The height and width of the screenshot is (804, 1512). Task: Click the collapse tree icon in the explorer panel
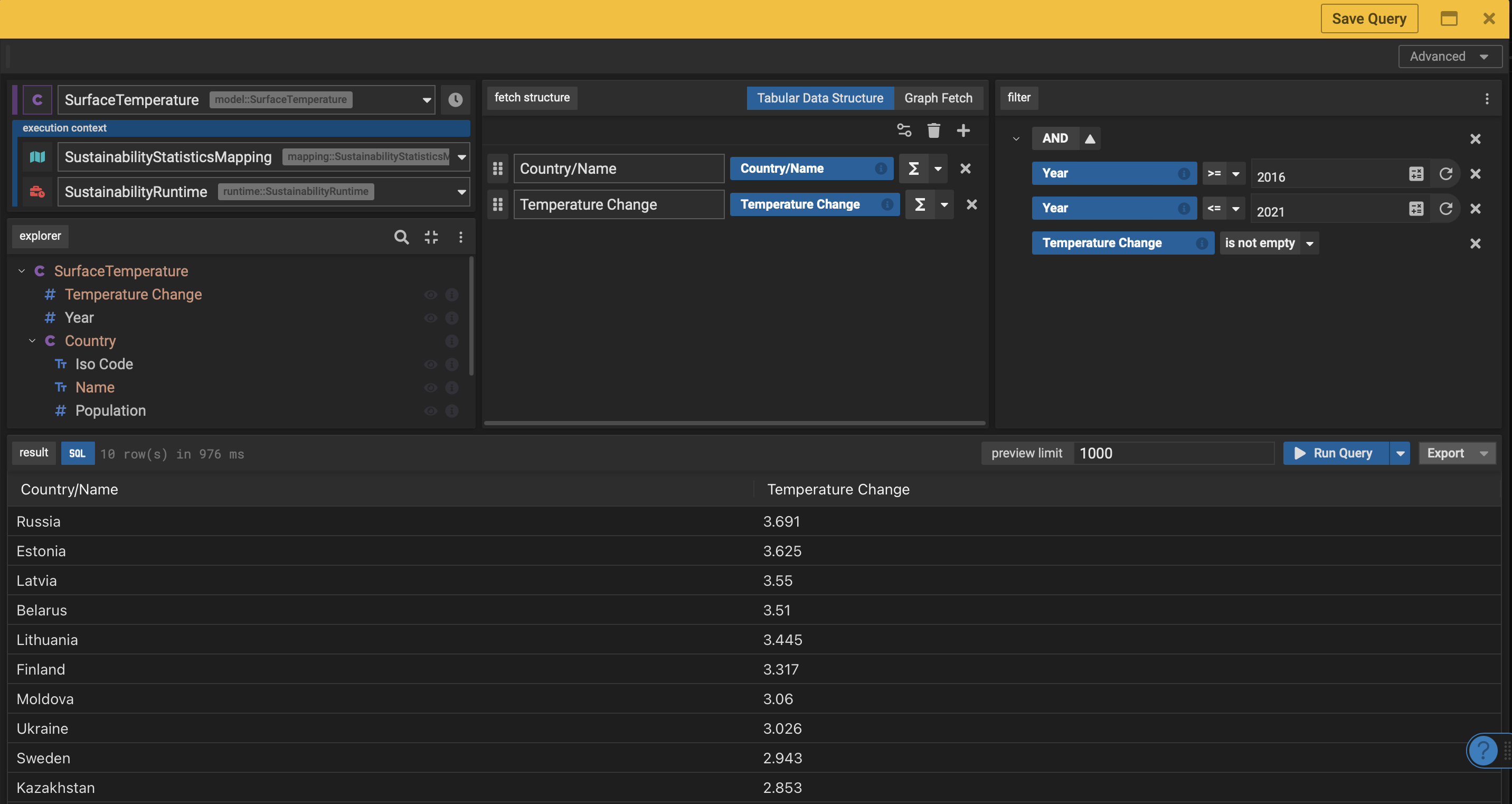(431, 237)
